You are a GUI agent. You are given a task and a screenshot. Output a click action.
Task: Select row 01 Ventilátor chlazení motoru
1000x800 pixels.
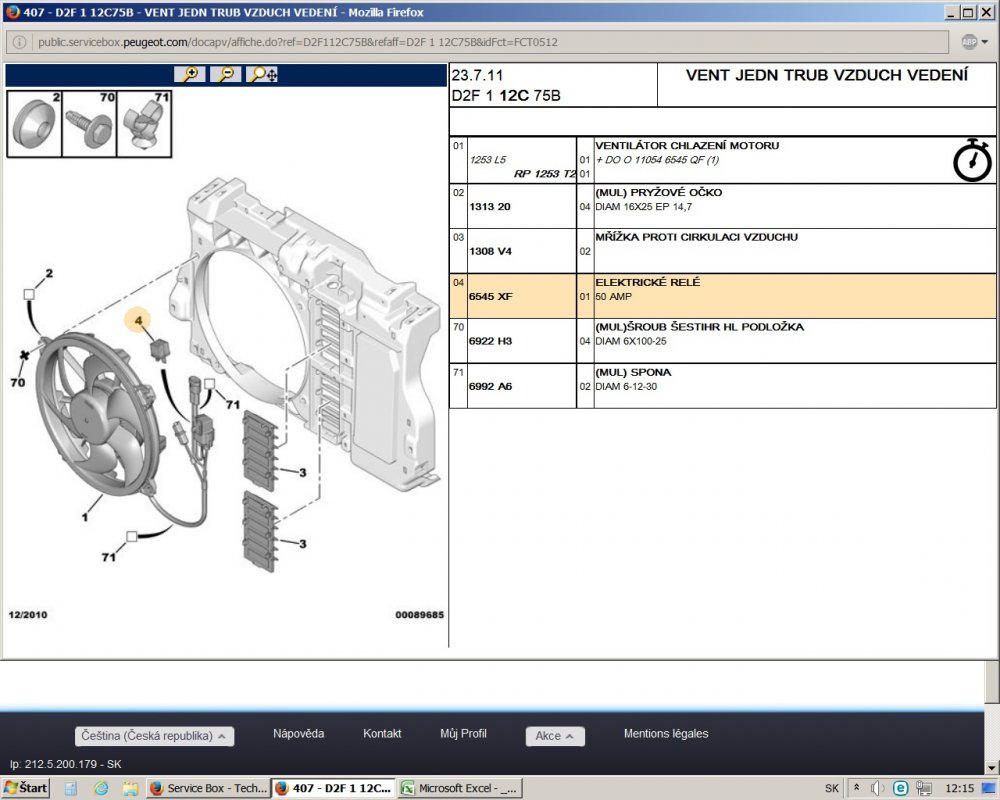click(x=723, y=160)
